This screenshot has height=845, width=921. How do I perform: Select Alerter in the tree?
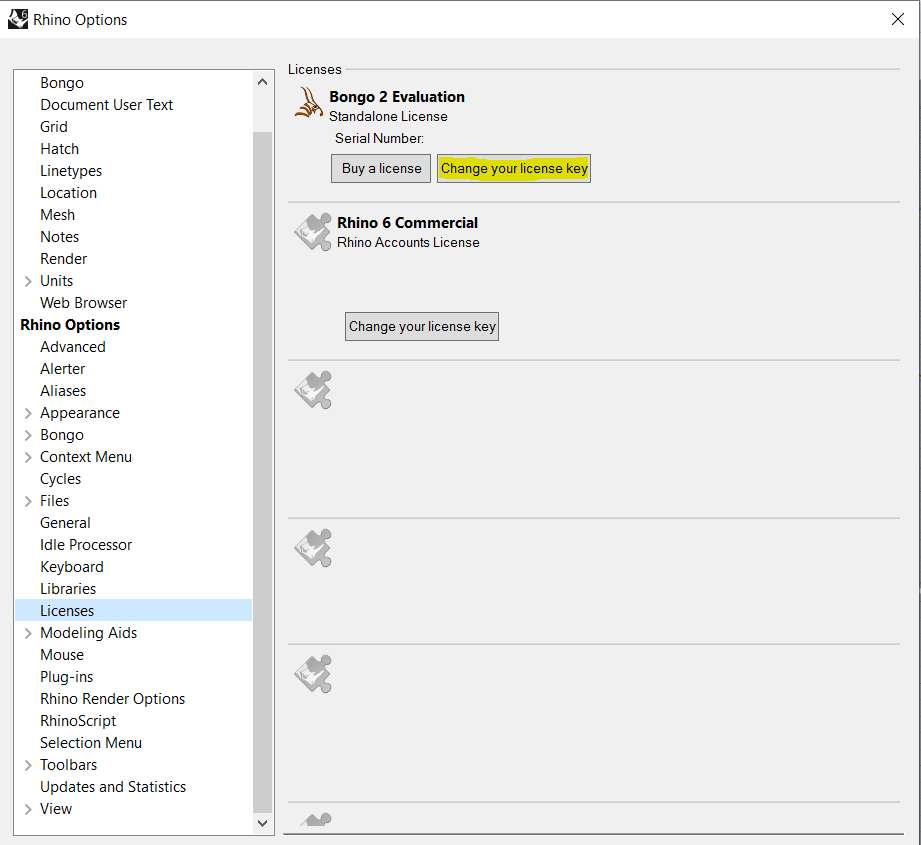(62, 369)
